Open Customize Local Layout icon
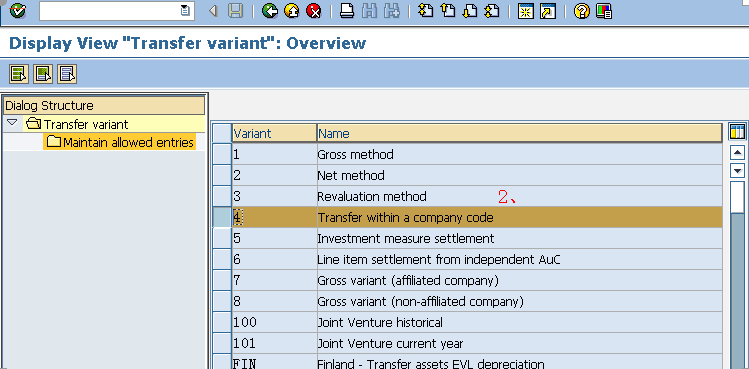This screenshot has width=749, height=369. click(x=604, y=11)
